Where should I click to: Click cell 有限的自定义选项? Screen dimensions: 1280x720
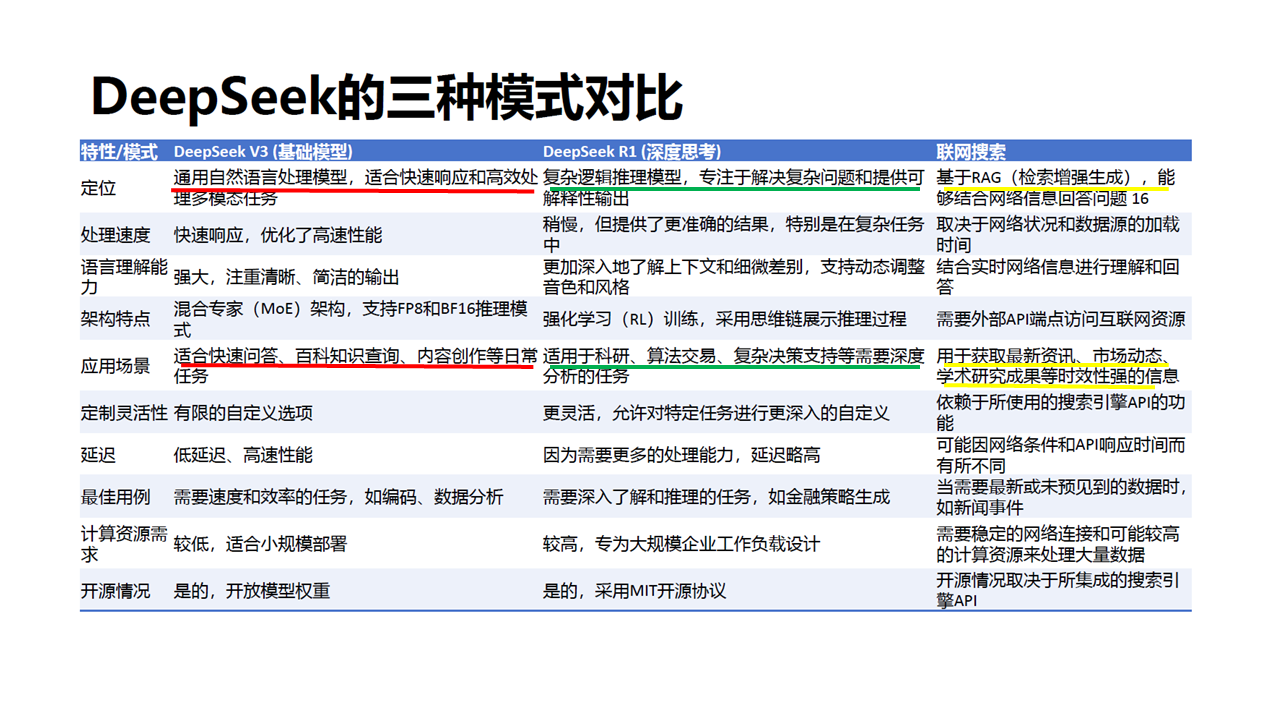[x=243, y=413]
